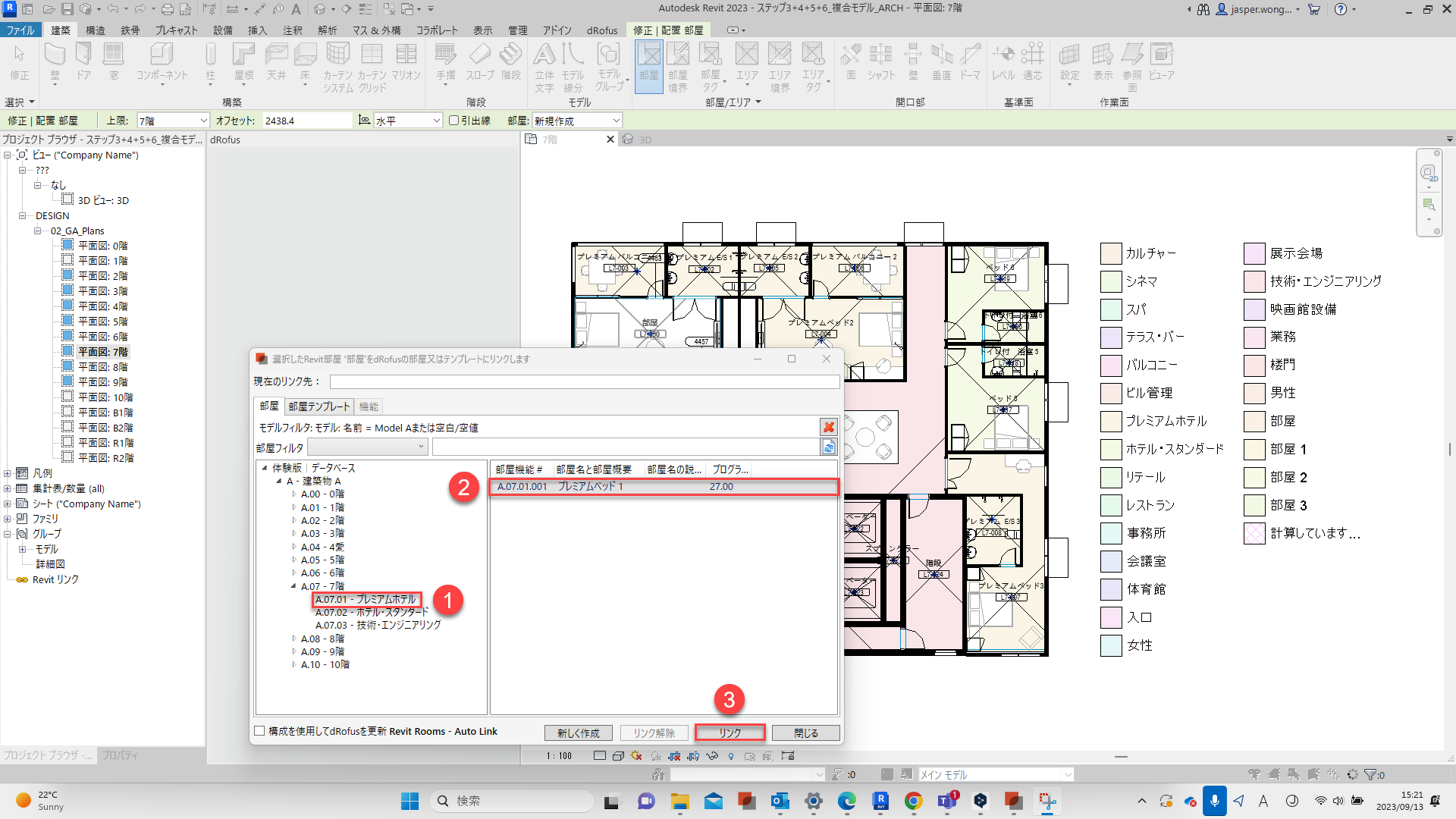Toggle checkbox next to 平面図: 8階
This screenshot has width=1456, height=819.
(67, 366)
